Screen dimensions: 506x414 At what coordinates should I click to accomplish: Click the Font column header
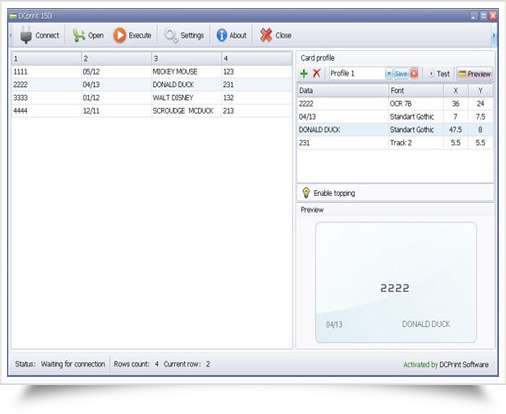(416, 91)
